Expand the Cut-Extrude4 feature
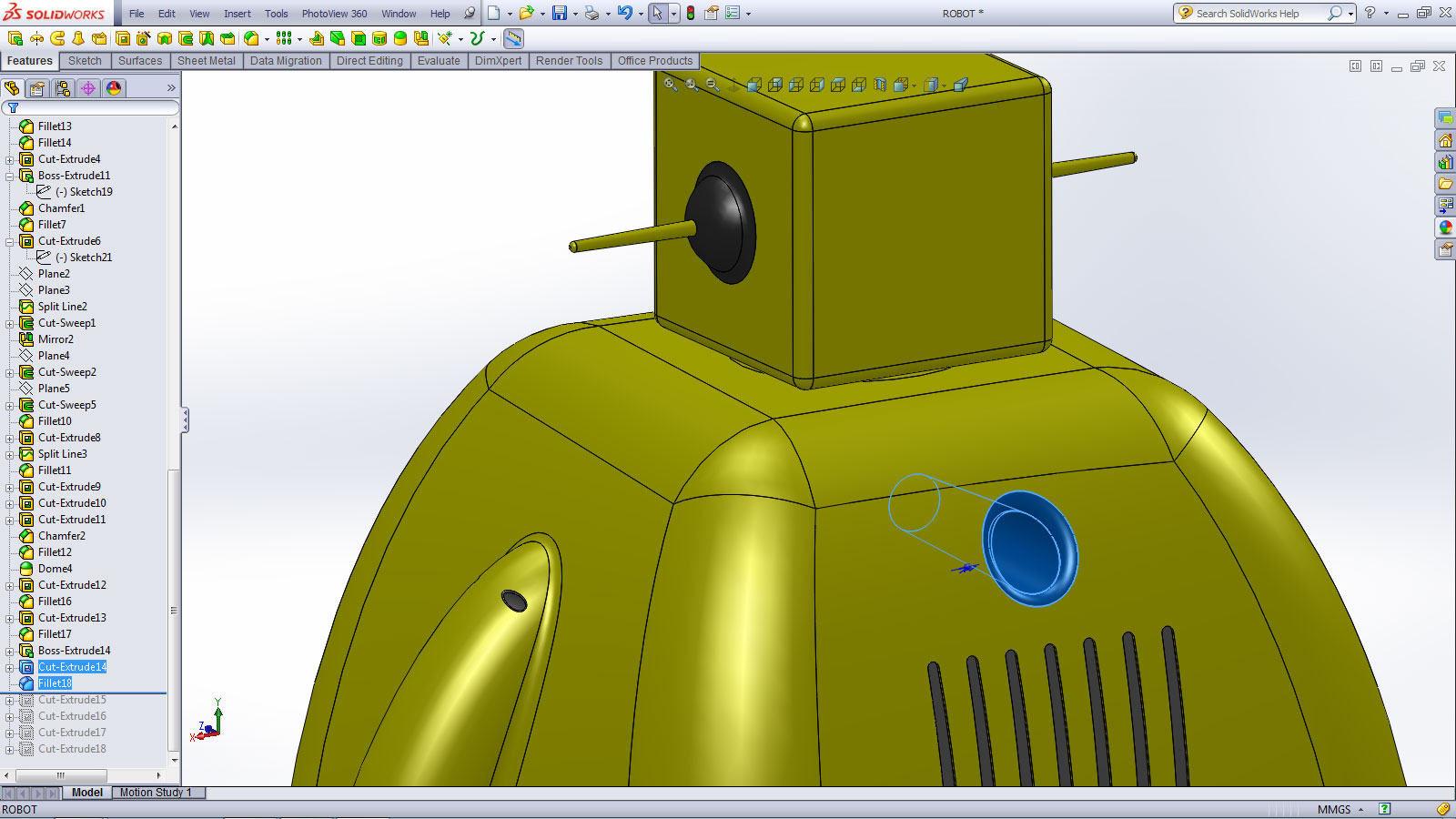This screenshot has width=1456, height=819. (x=10, y=159)
